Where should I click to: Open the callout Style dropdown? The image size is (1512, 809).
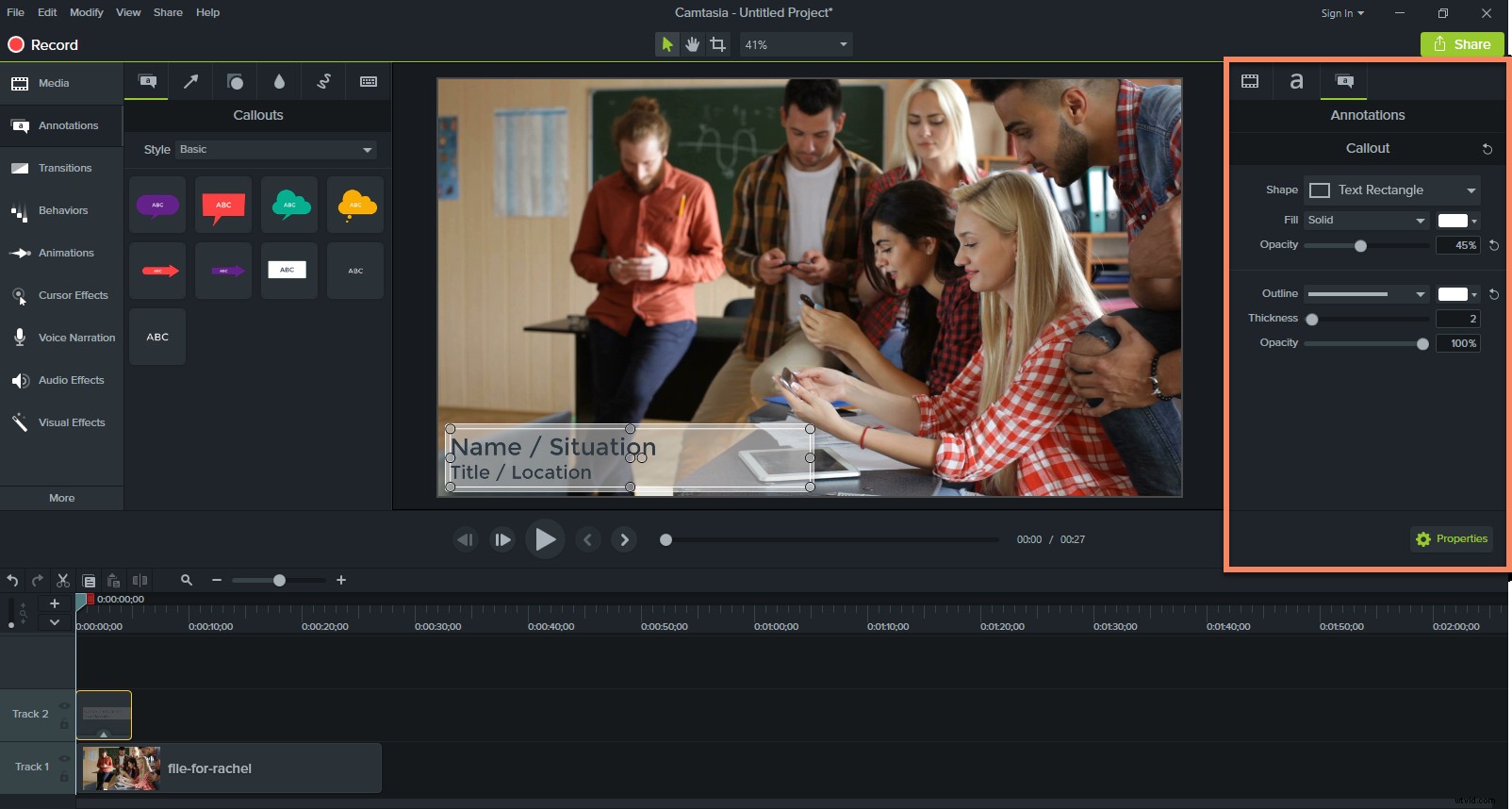pyautogui.click(x=276, y=149)
